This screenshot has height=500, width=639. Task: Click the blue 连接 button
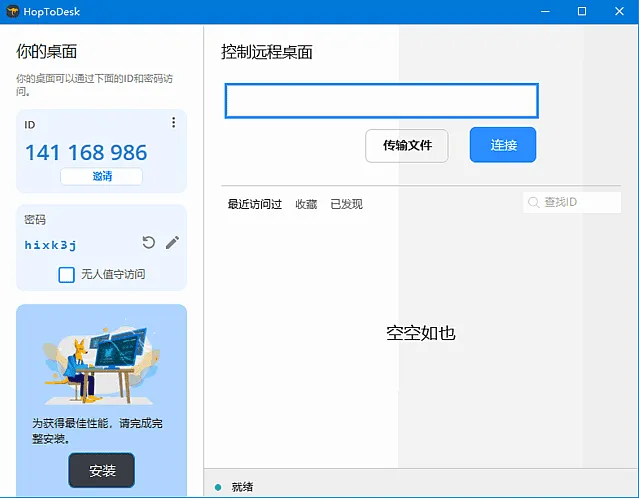coord(503,145)
